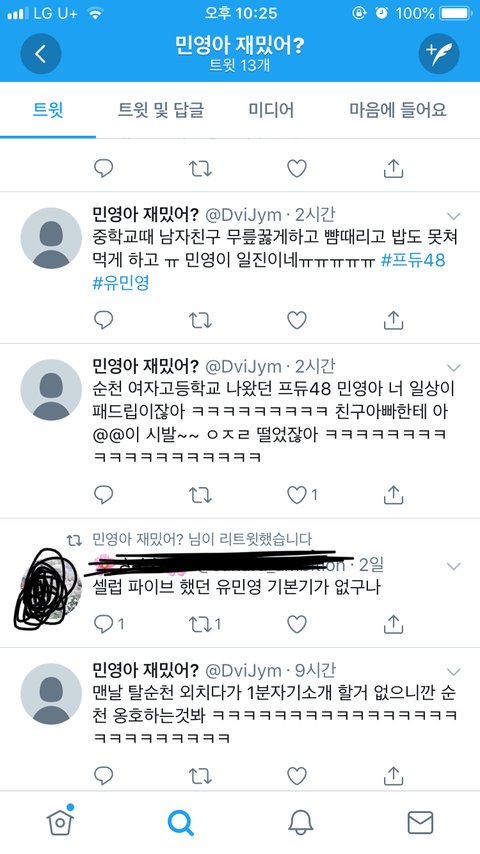Open the #프듀48 hashtag link
This screenshot has height=854, width=480.
click(413, 260)
